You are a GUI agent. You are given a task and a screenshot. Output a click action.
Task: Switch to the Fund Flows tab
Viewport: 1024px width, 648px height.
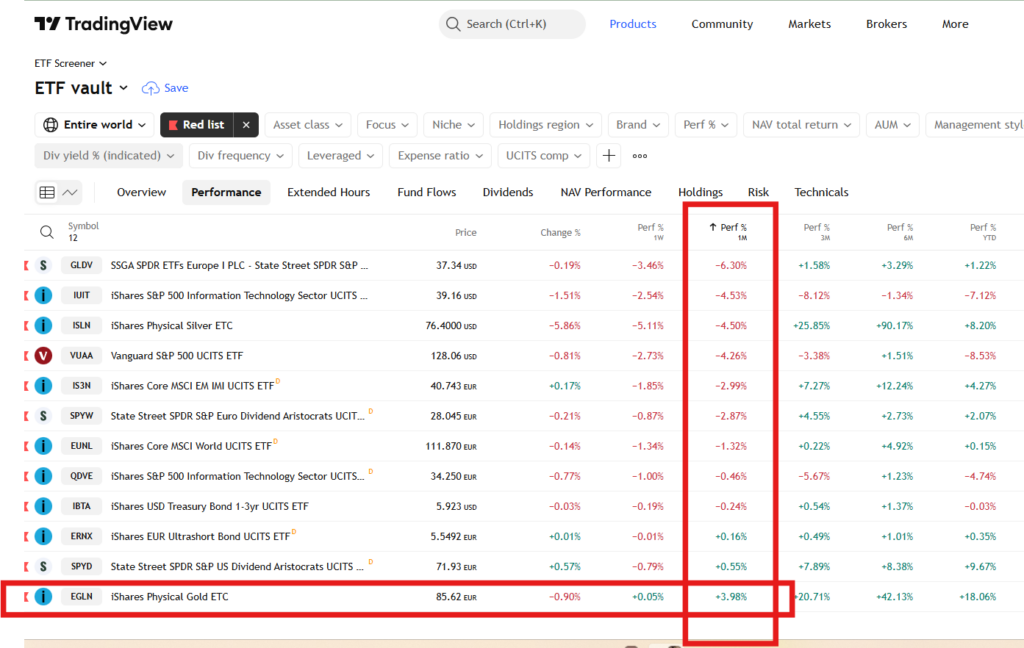(x=427, y=192)
